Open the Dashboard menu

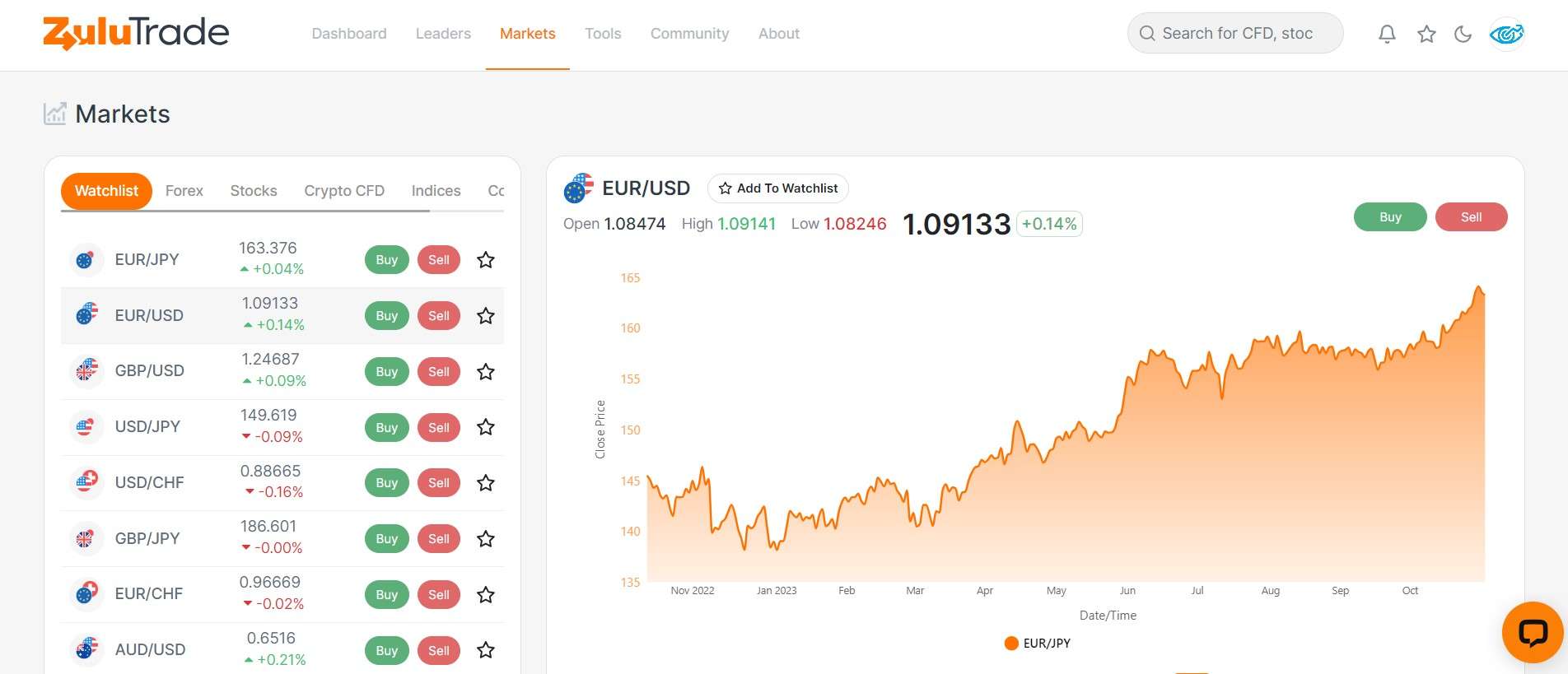pos(349,34)
